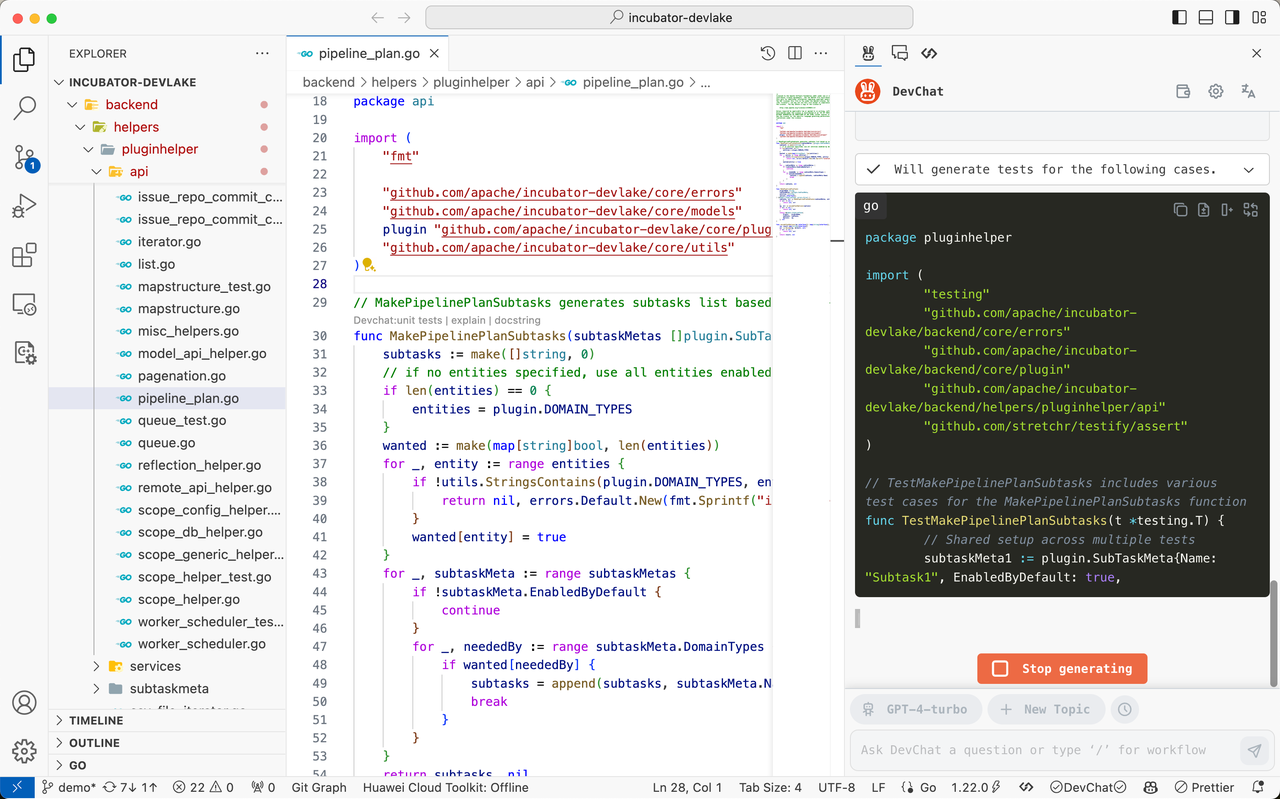
Task: Open the Search view in activity bar
Action: coord(24,108)
